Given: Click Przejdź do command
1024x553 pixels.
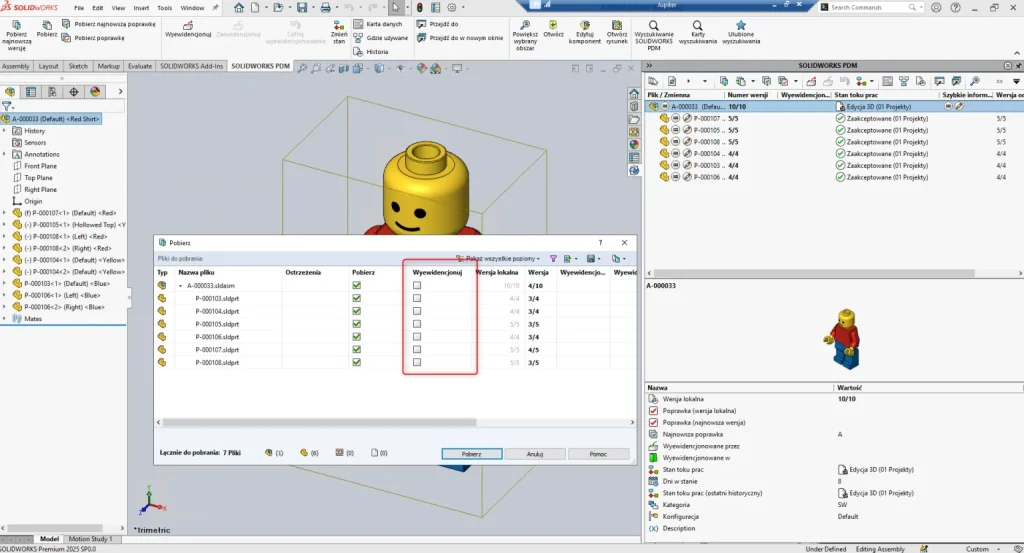Looking at the screenshot, I should click(438, 24).
